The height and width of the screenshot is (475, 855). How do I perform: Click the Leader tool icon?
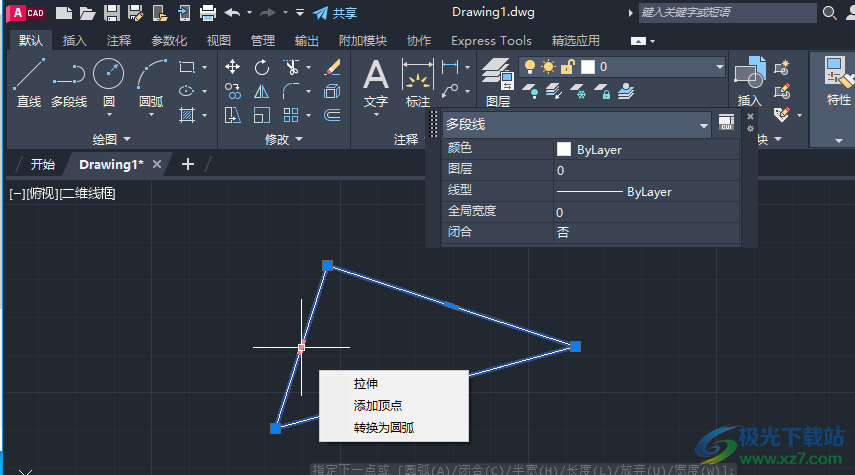pos(450,91)
